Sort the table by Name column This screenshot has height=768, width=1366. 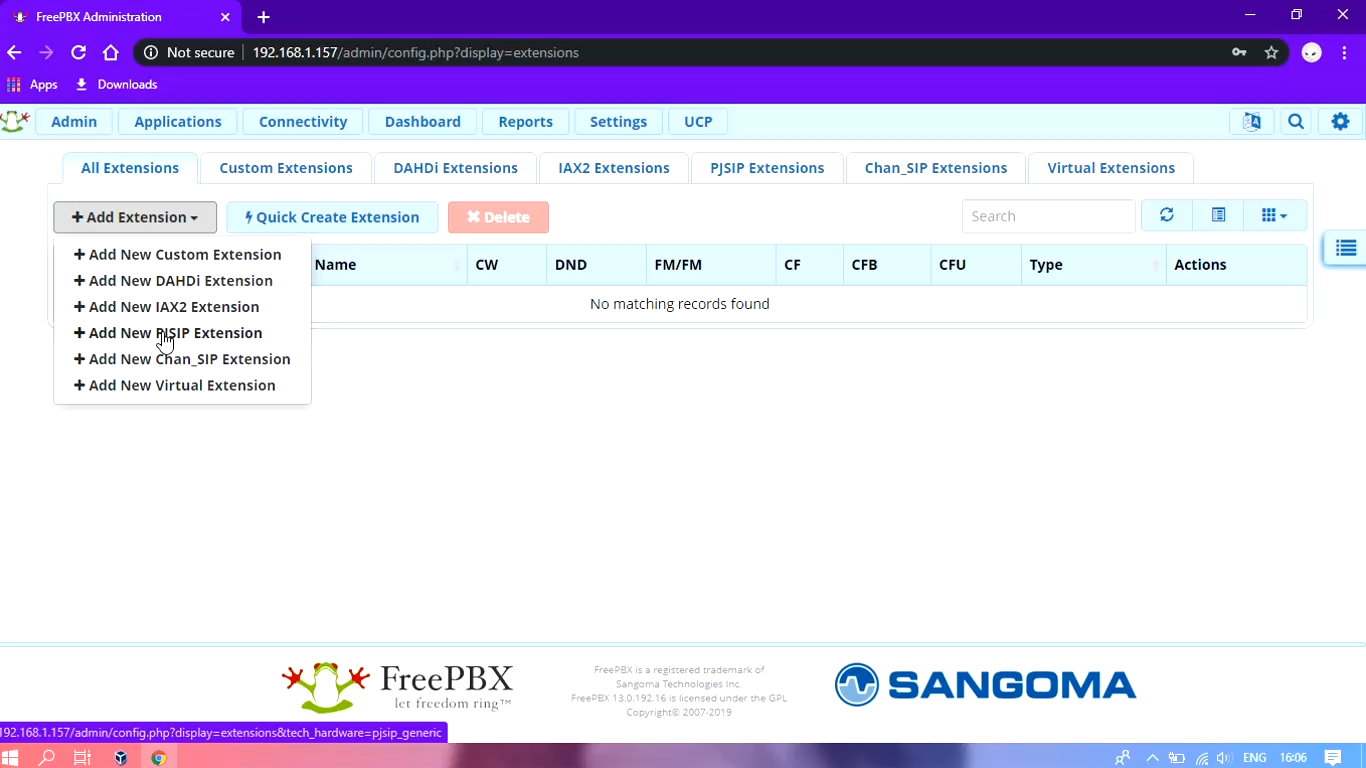pos(387,265)
